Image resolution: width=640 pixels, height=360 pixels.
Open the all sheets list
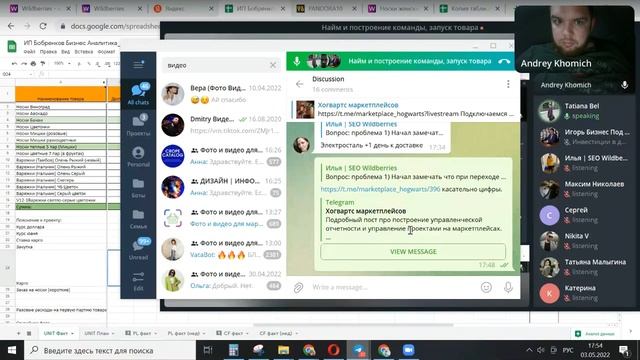click(29, 333)
